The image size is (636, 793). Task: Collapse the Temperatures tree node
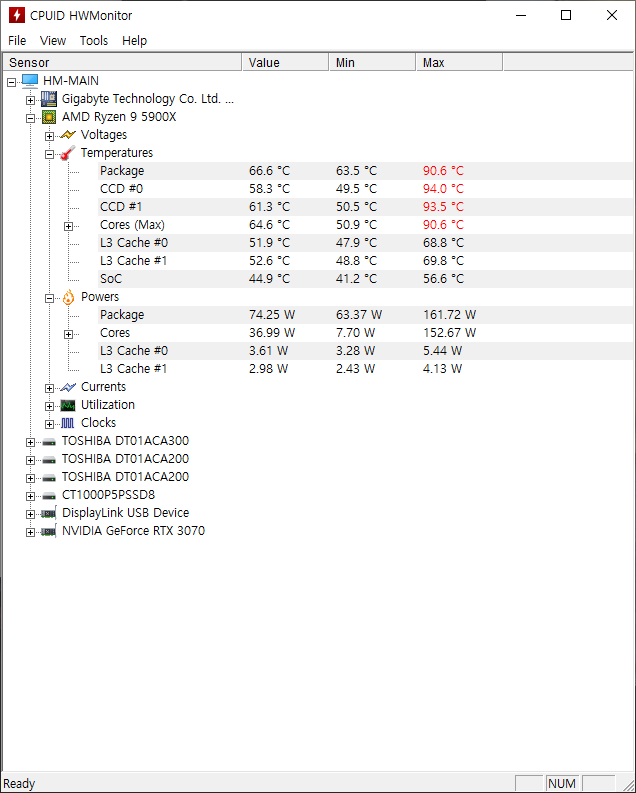click(50, 154)
